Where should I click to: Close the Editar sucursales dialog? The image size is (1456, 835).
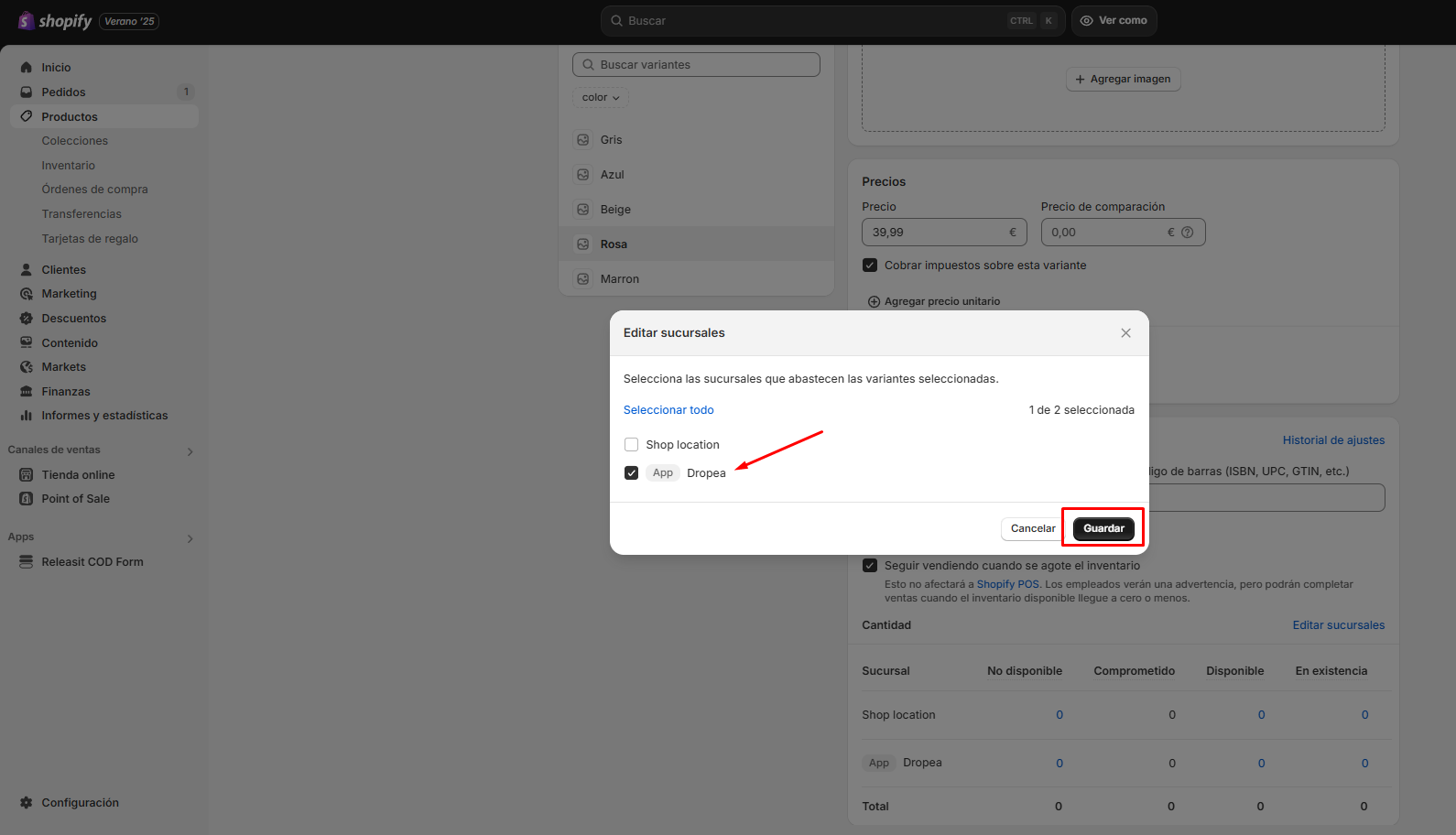click(x=1125, y=333)
